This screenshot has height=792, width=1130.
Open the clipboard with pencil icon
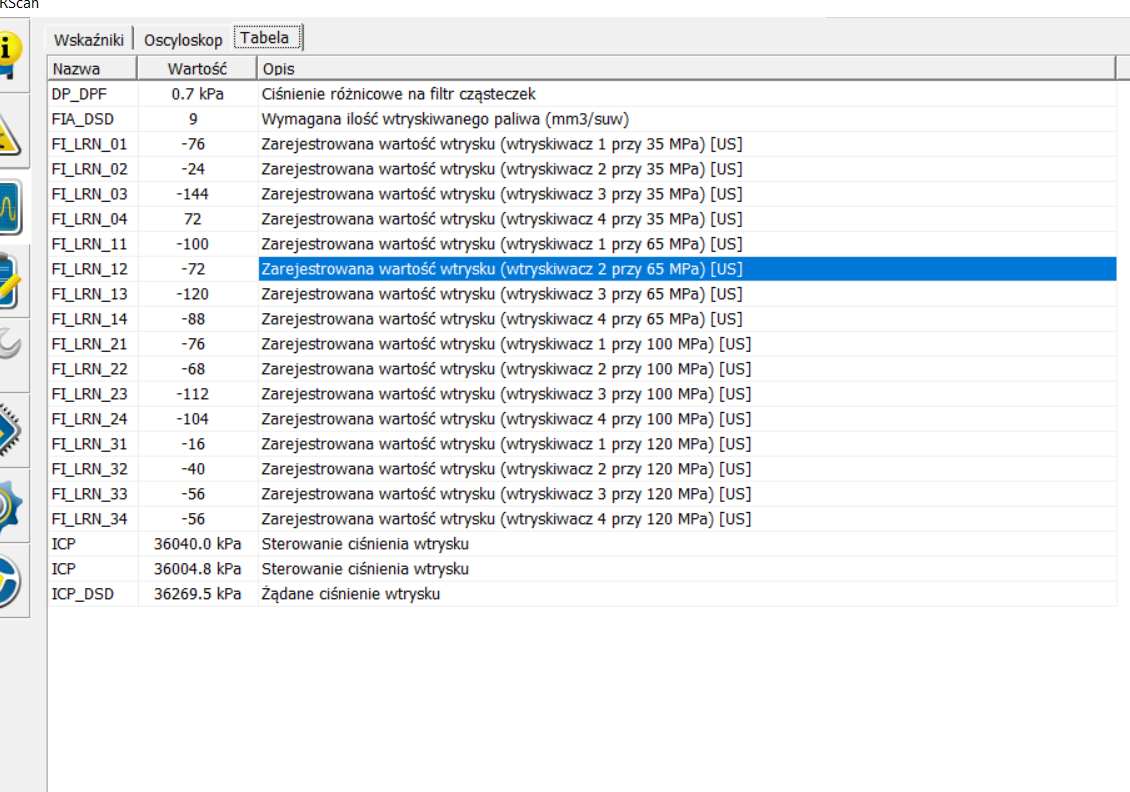(x=10, y=282)
